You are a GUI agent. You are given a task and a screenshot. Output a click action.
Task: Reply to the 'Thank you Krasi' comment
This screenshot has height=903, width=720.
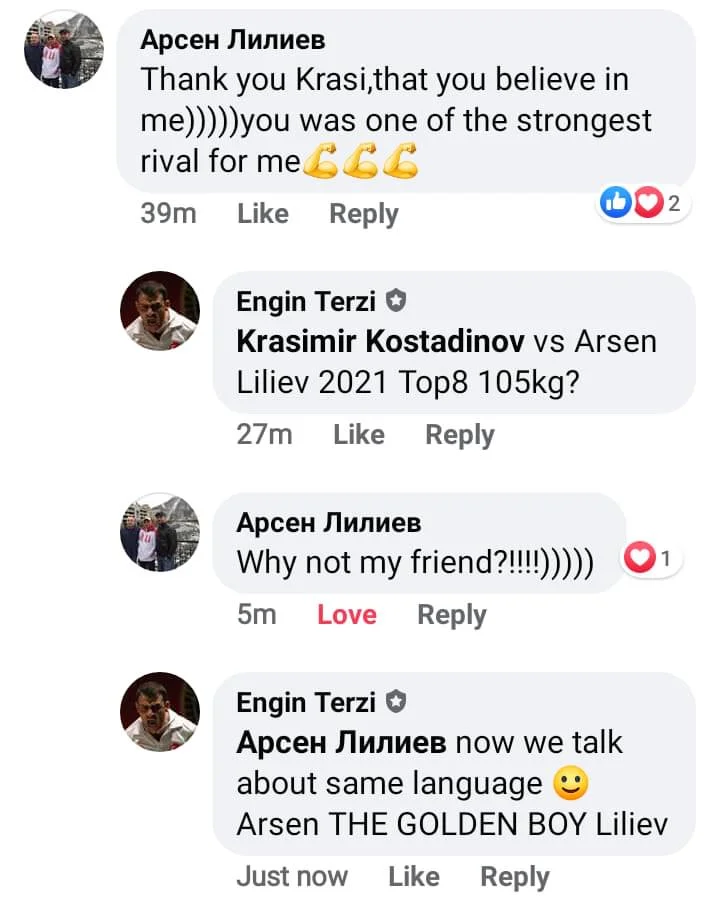click(364, 214)
